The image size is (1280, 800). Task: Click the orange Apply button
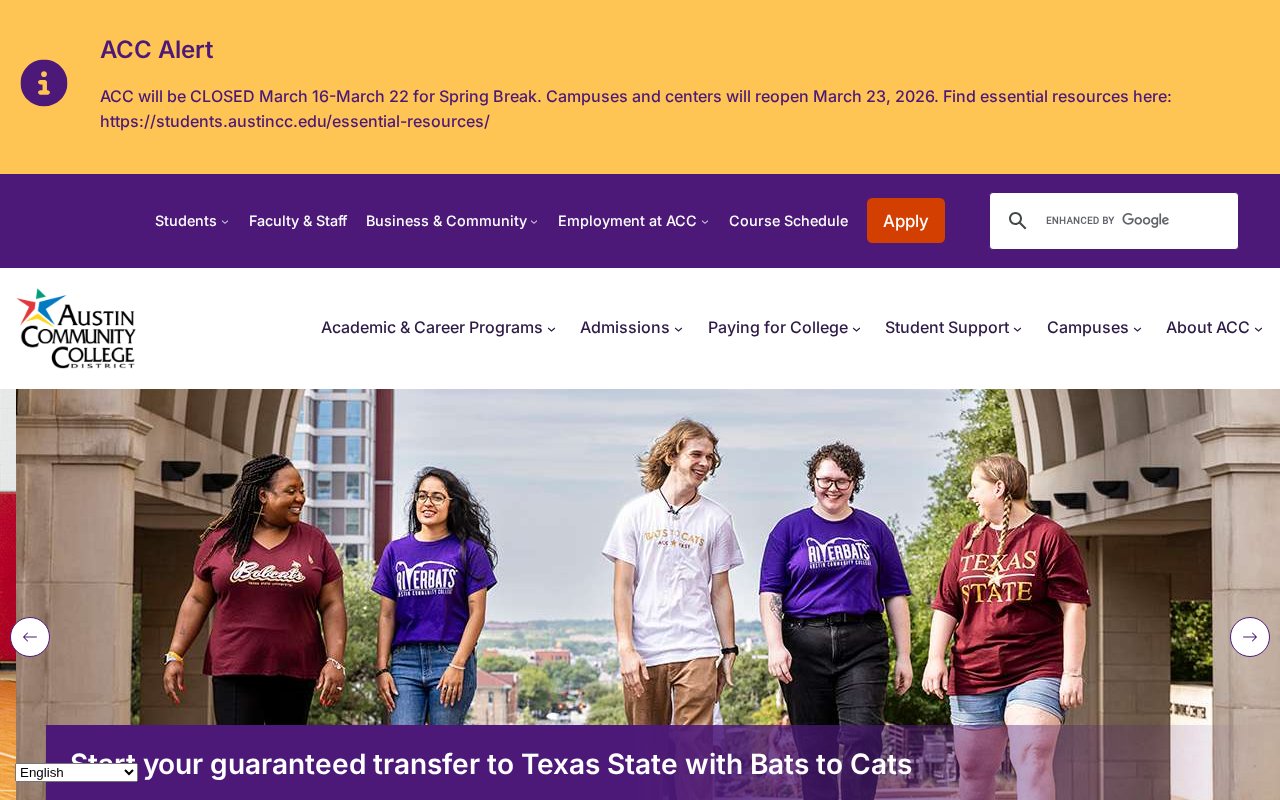(x=906, y=221)
